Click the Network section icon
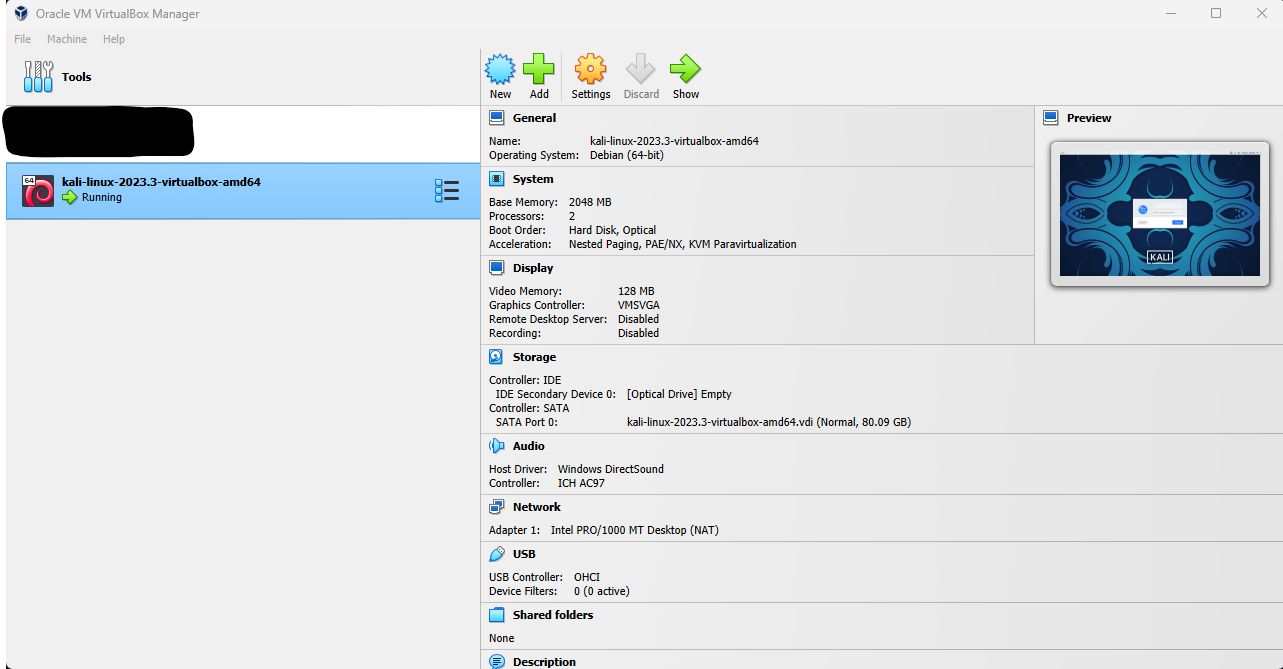 pyautogui.click(x=497, y=507)
